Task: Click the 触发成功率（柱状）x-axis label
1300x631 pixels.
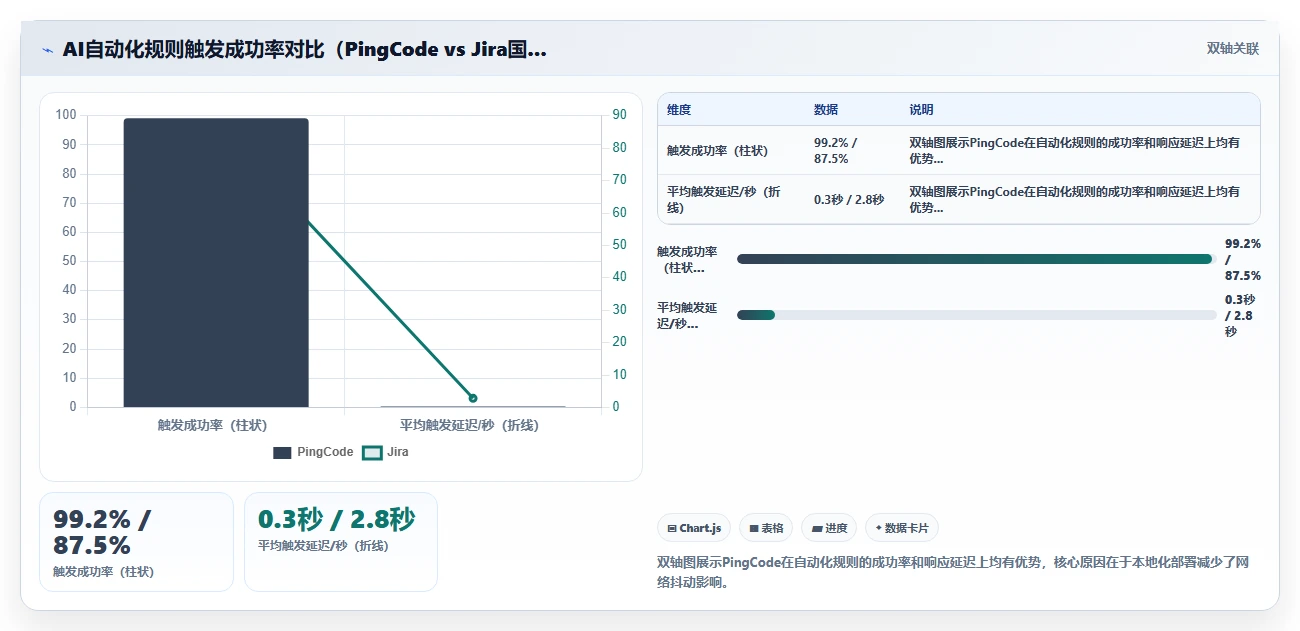Action: [213, 425]
